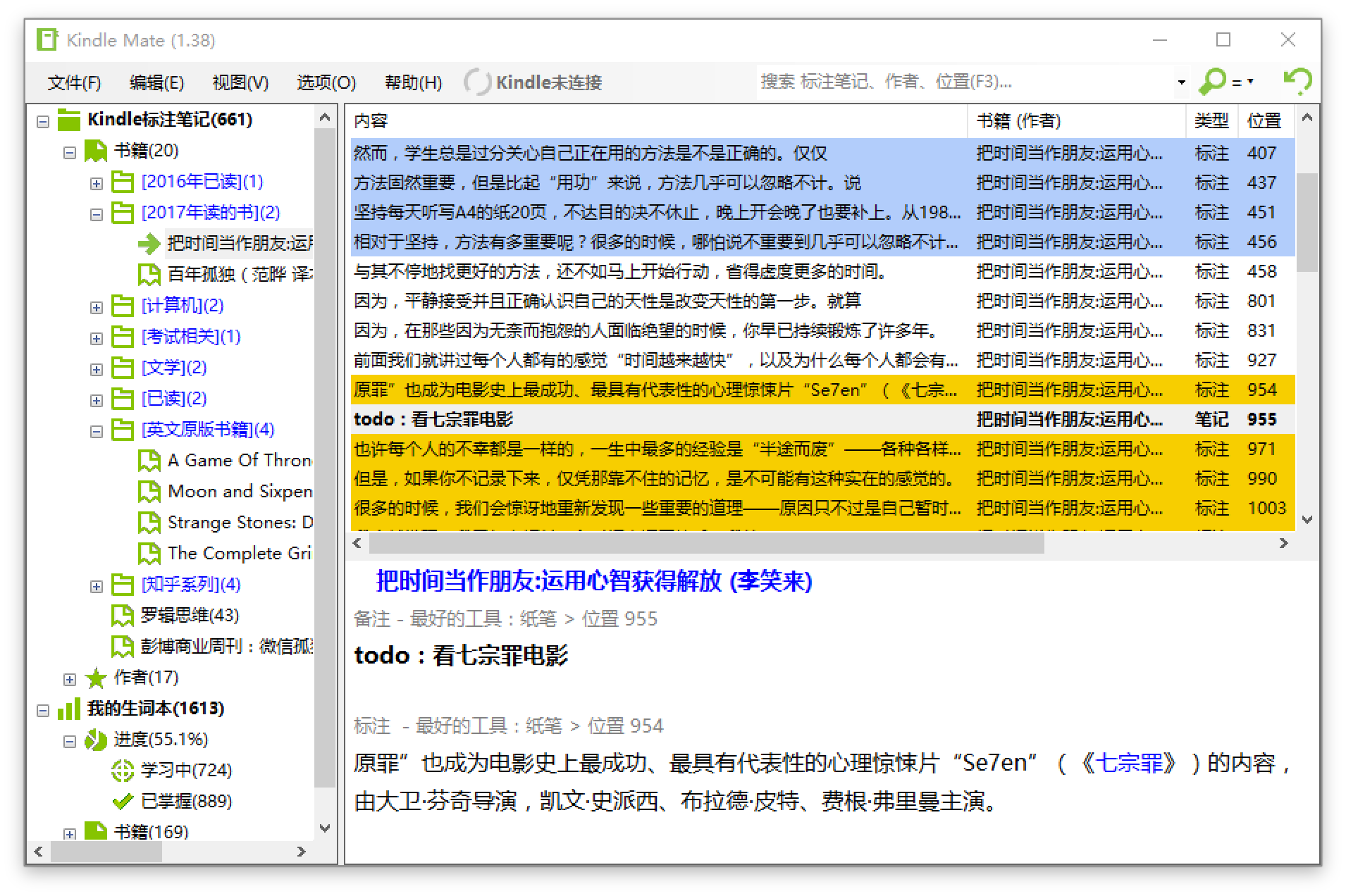The image size is (1346, 896).
Task: Click the Kindle未连接 connection status indicator
Action: (533, 82)
